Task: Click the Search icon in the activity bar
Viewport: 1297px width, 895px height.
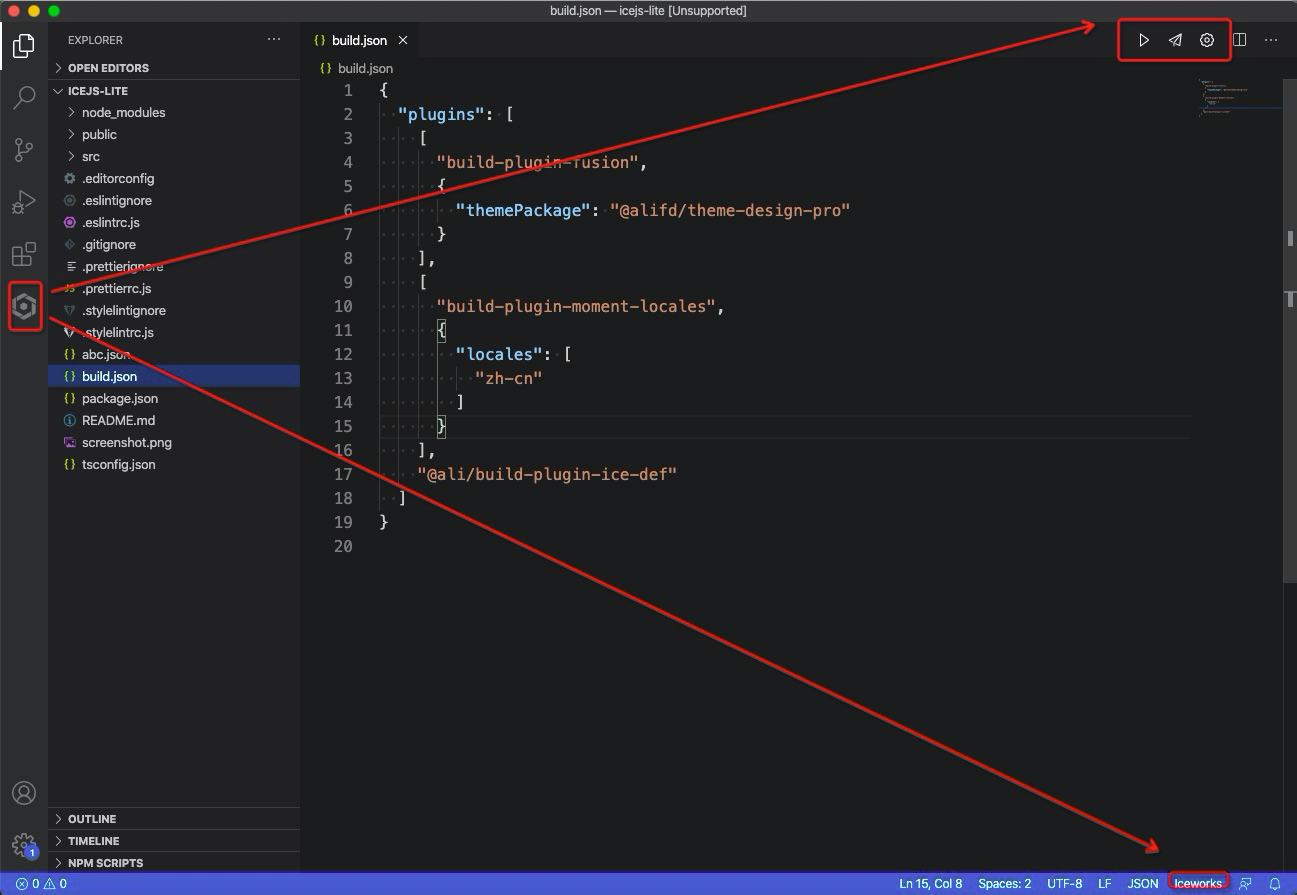Action: (x=24, y=98)
